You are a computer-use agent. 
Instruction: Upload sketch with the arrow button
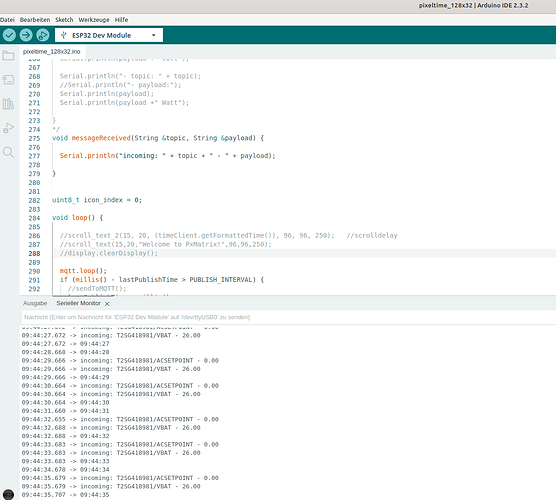pyautogui.click(x=26, y=35)
